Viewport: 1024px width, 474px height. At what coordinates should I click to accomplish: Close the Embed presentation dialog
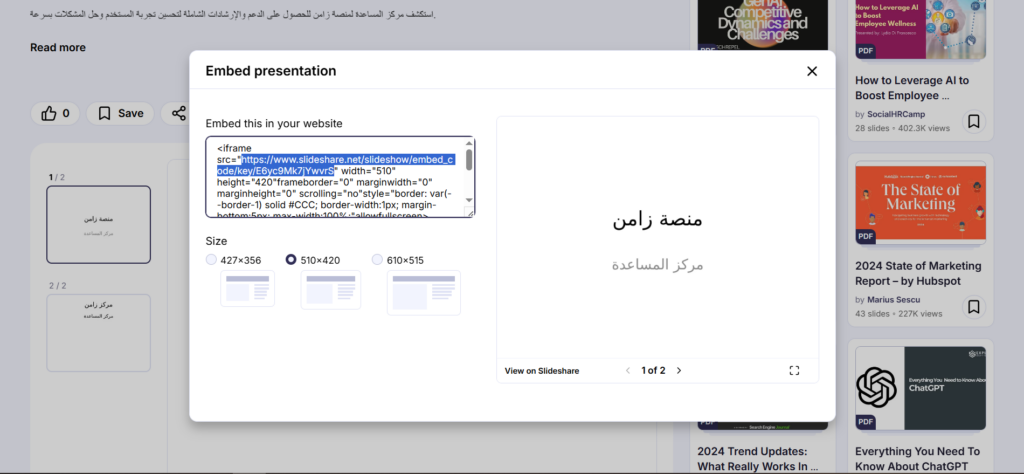pos(812,71)
